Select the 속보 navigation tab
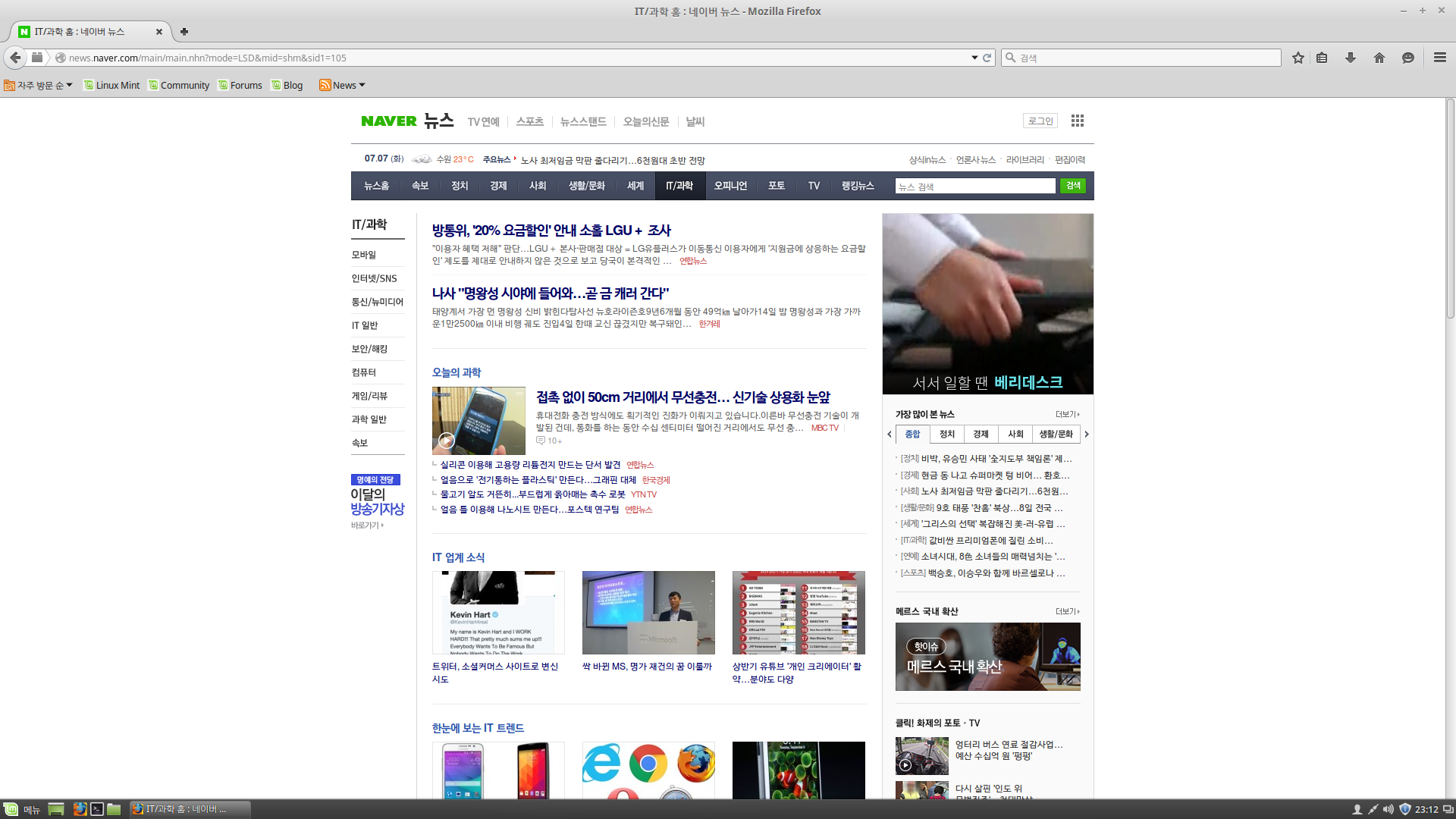 tap(420, 186)
